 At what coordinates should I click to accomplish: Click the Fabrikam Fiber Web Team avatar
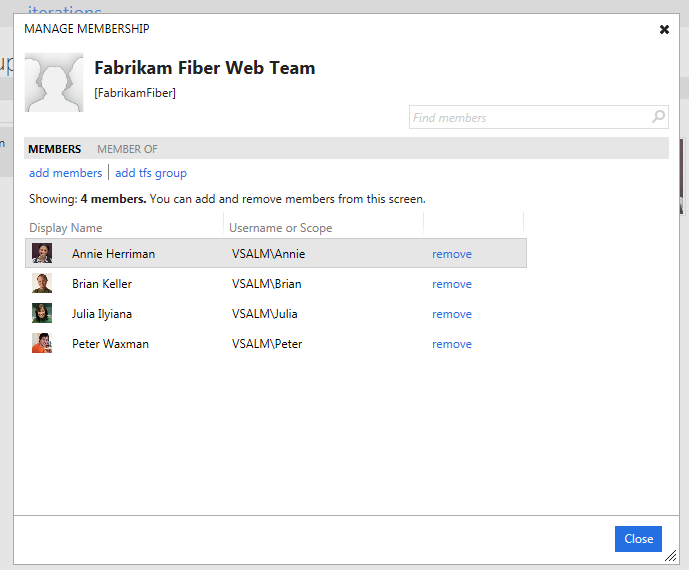coord(54,82)
